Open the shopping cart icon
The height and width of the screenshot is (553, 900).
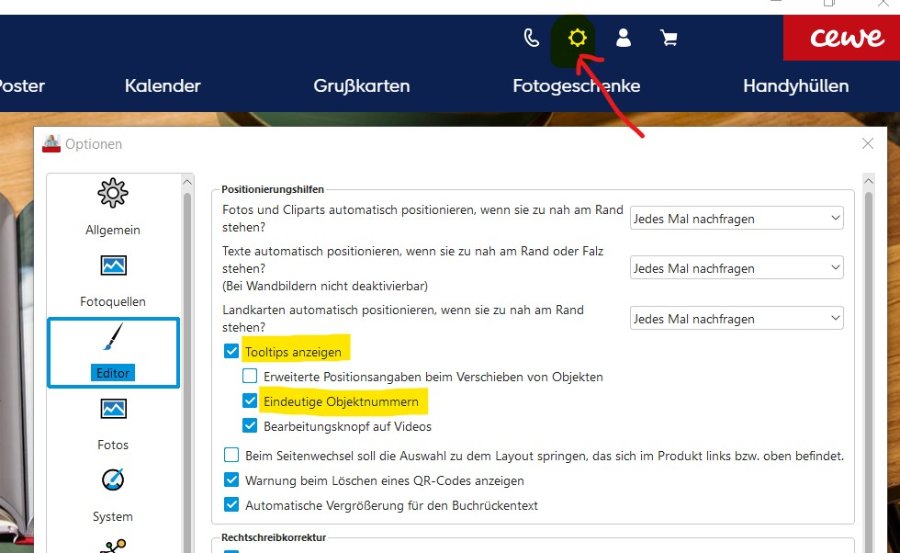pos(669,38)
